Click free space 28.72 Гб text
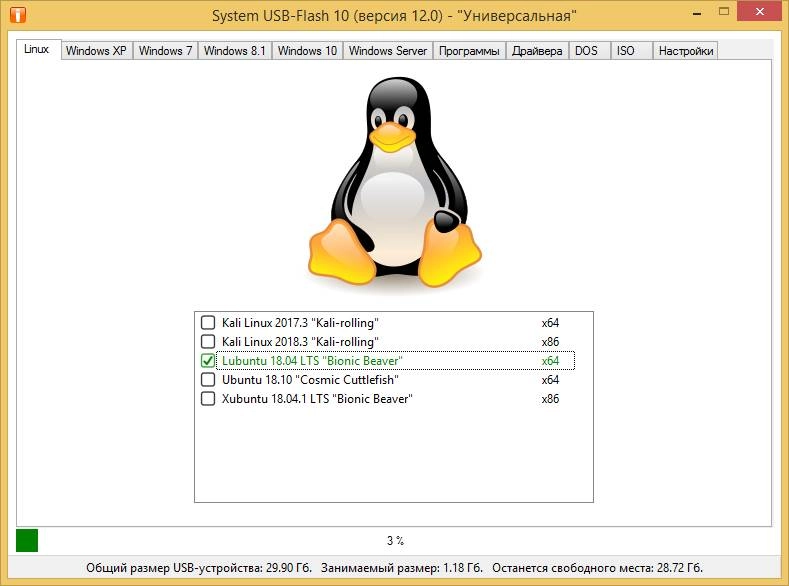789x586 pixels. click(x=597, y=568)
